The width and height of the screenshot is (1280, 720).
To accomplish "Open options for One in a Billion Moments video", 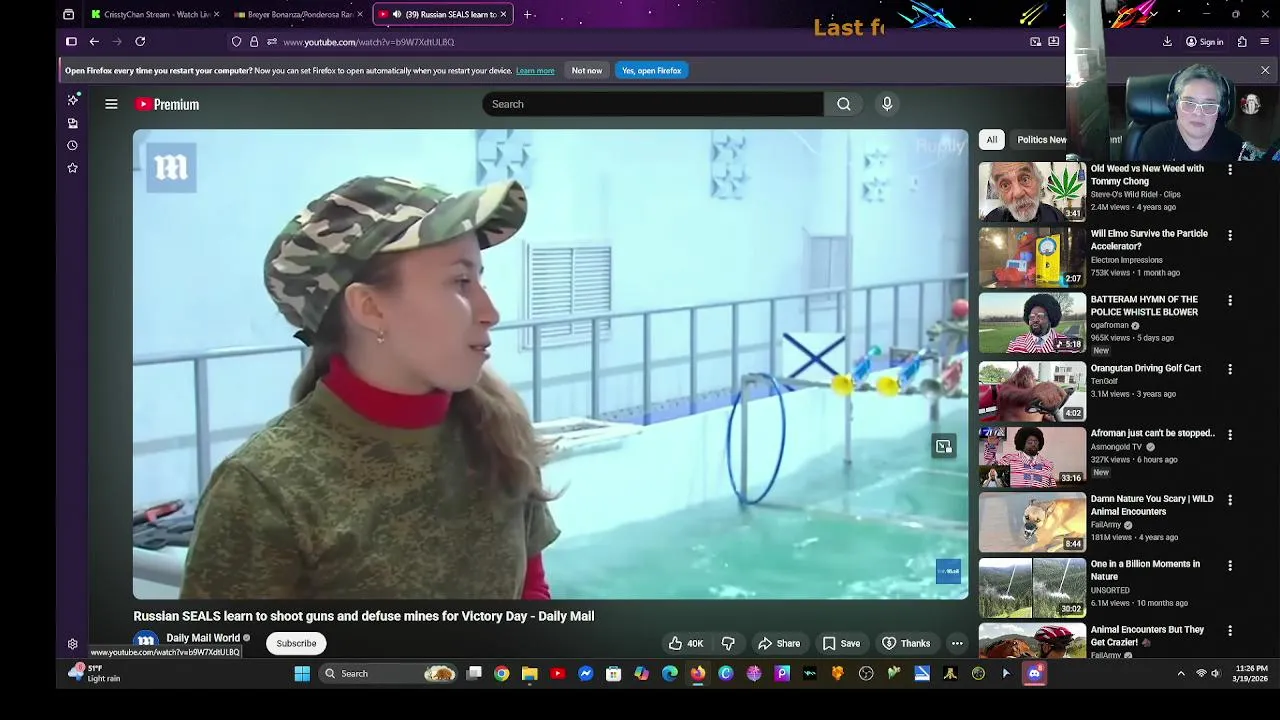I will point(1230,565).
